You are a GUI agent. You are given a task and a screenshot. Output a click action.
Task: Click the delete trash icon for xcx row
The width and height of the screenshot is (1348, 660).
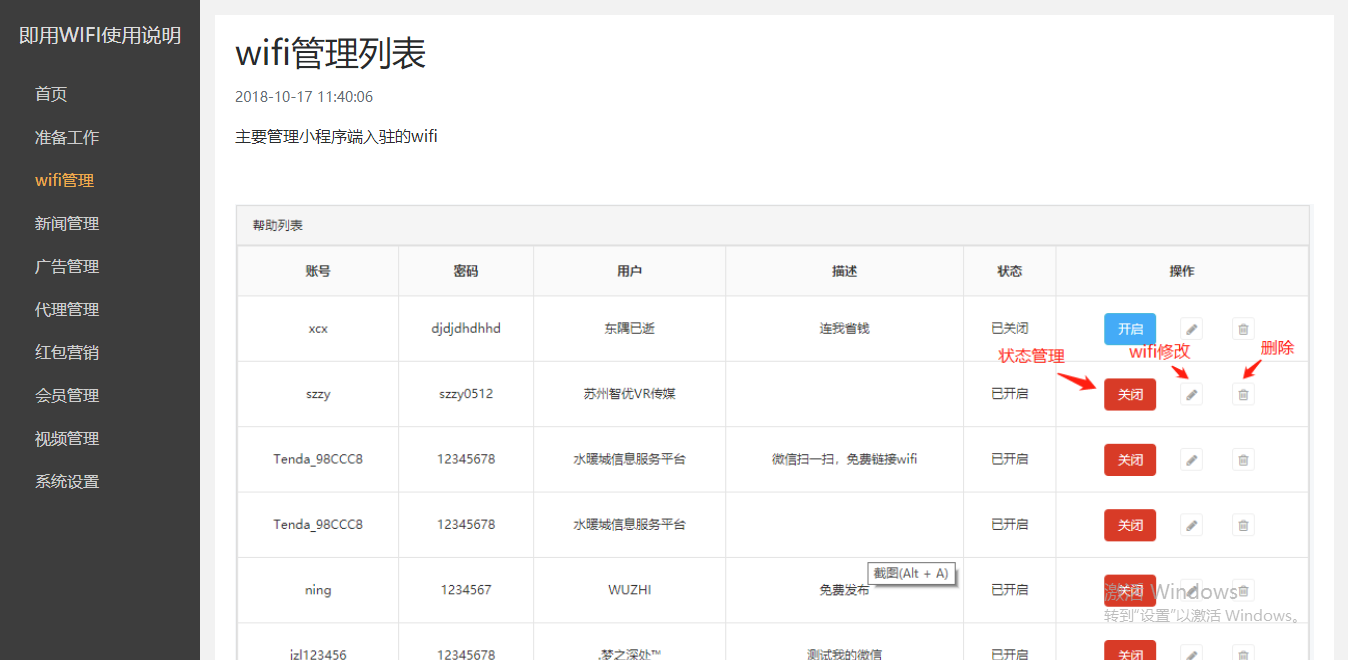point(1243,328)
